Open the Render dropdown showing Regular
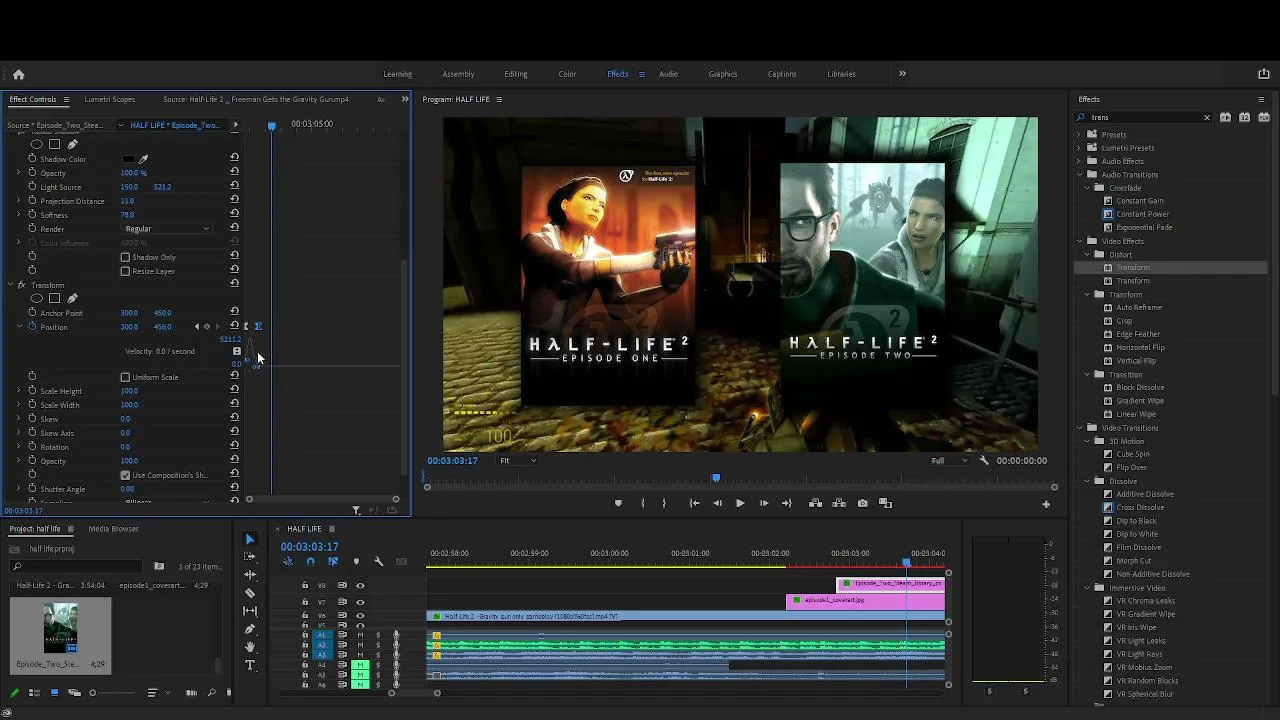Viewport: 1280px width, 720px height. [167, 229]
